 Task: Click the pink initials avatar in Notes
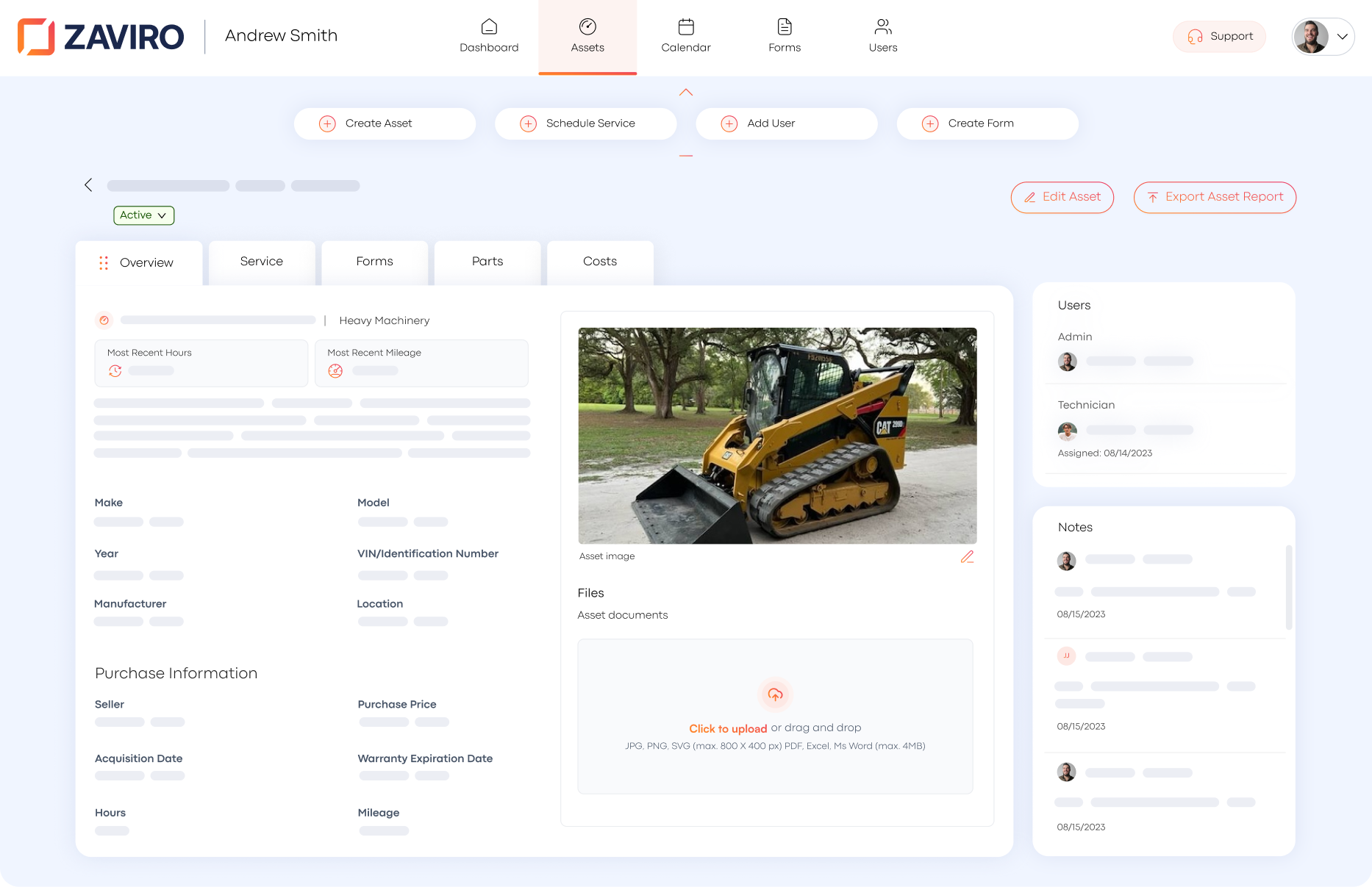(1067, 656)
